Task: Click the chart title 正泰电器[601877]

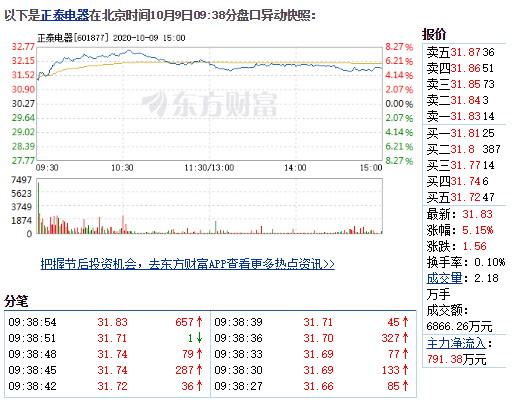Action: click(x=73, y=38)
